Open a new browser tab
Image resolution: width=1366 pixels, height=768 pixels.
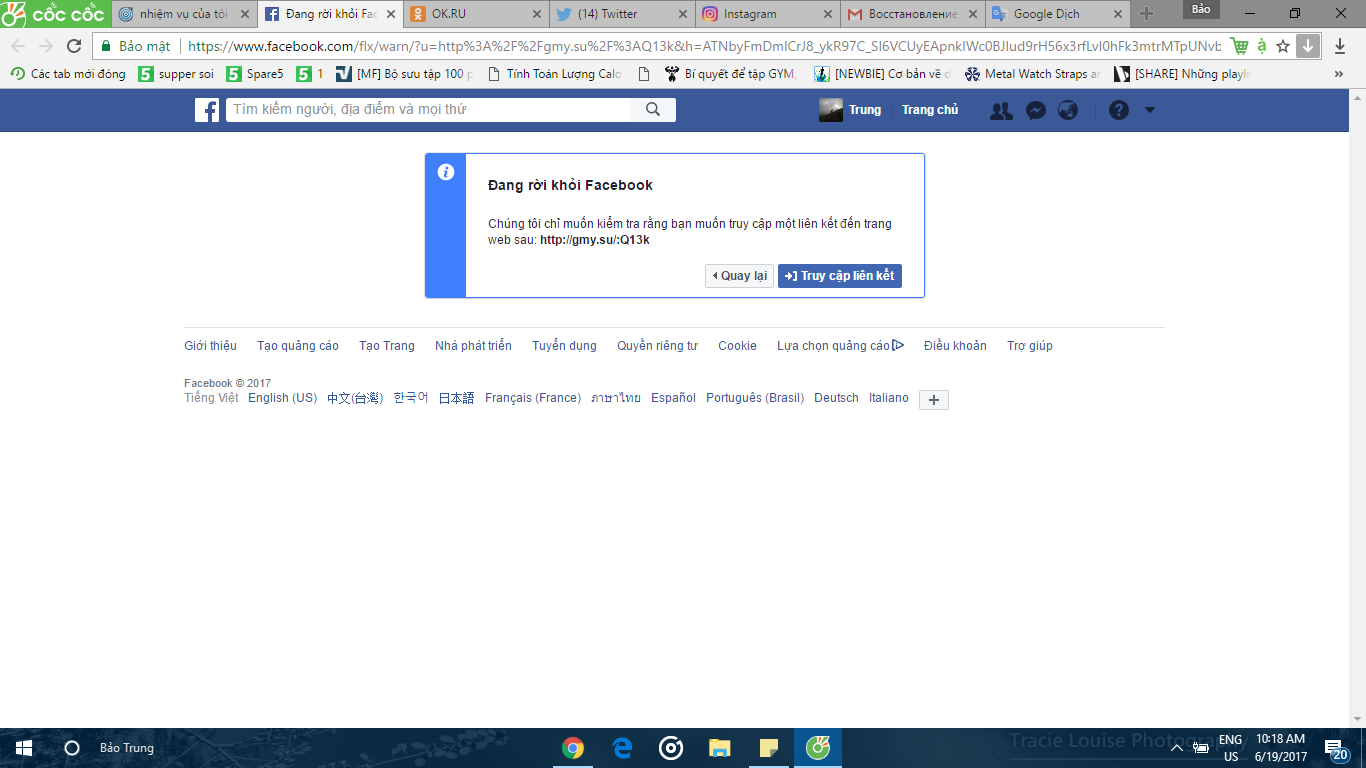(1147, 14)
